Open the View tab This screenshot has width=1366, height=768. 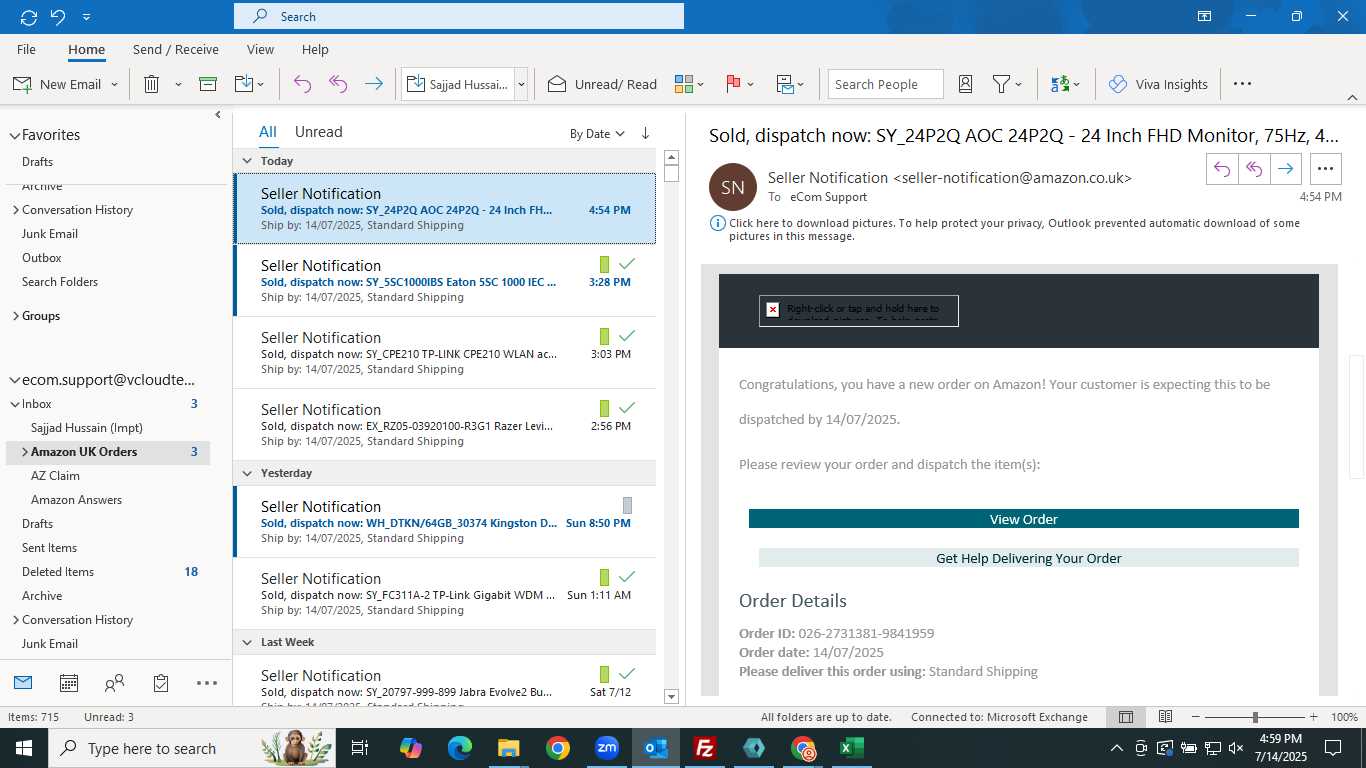tap(260, 49)
